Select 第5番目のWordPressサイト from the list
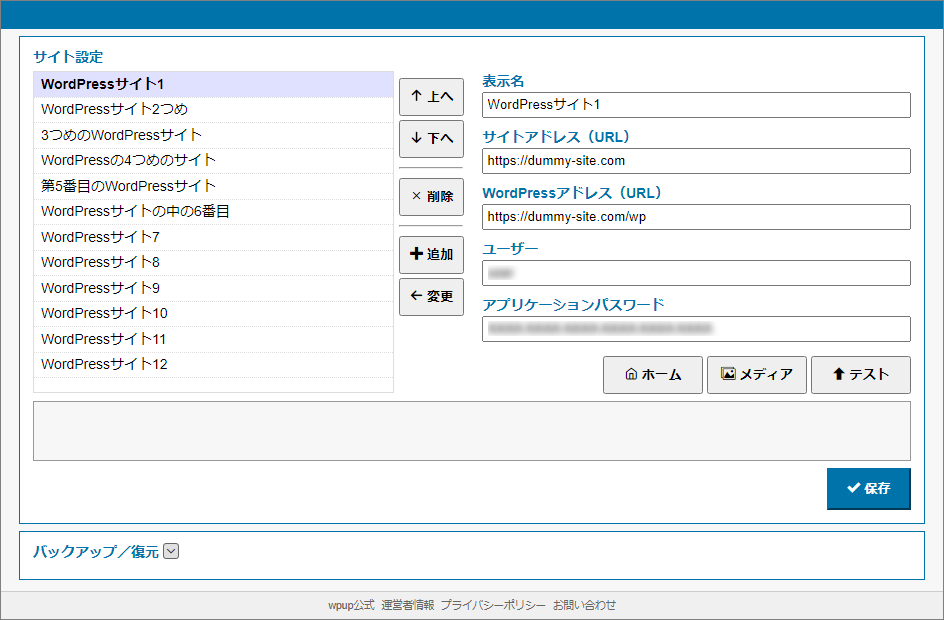The height and width of the screenshot is (620, 944). pyautogui.click(x=128, y=186)
